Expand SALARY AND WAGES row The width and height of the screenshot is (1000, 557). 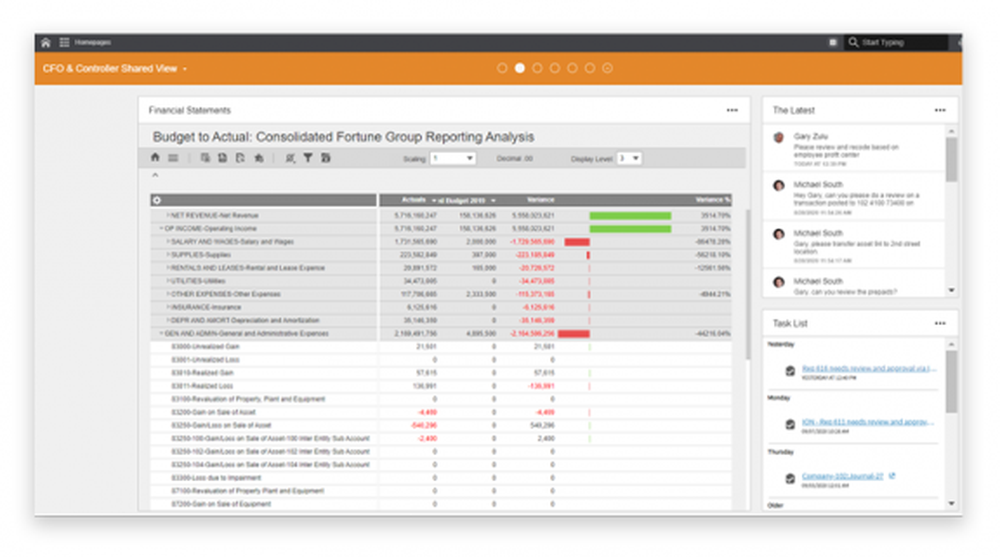pyautogui.click(x=168, y=242)
